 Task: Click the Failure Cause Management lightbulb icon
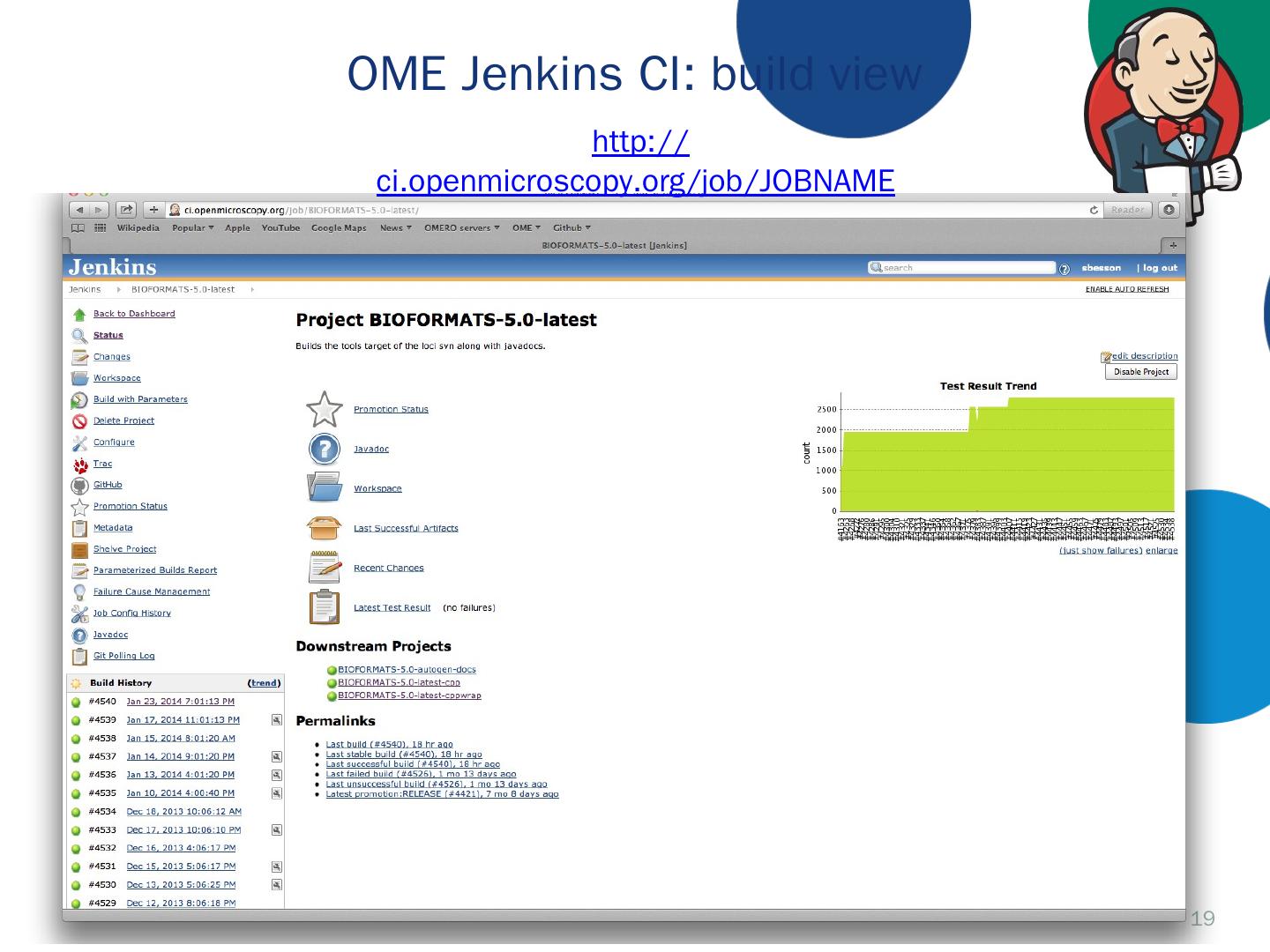tap(79, 592)
